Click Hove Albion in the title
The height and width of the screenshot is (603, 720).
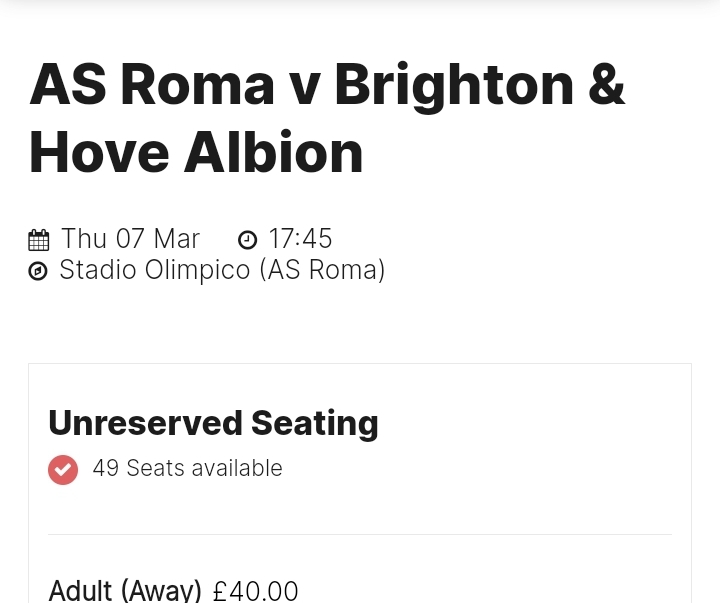[196, 152]
